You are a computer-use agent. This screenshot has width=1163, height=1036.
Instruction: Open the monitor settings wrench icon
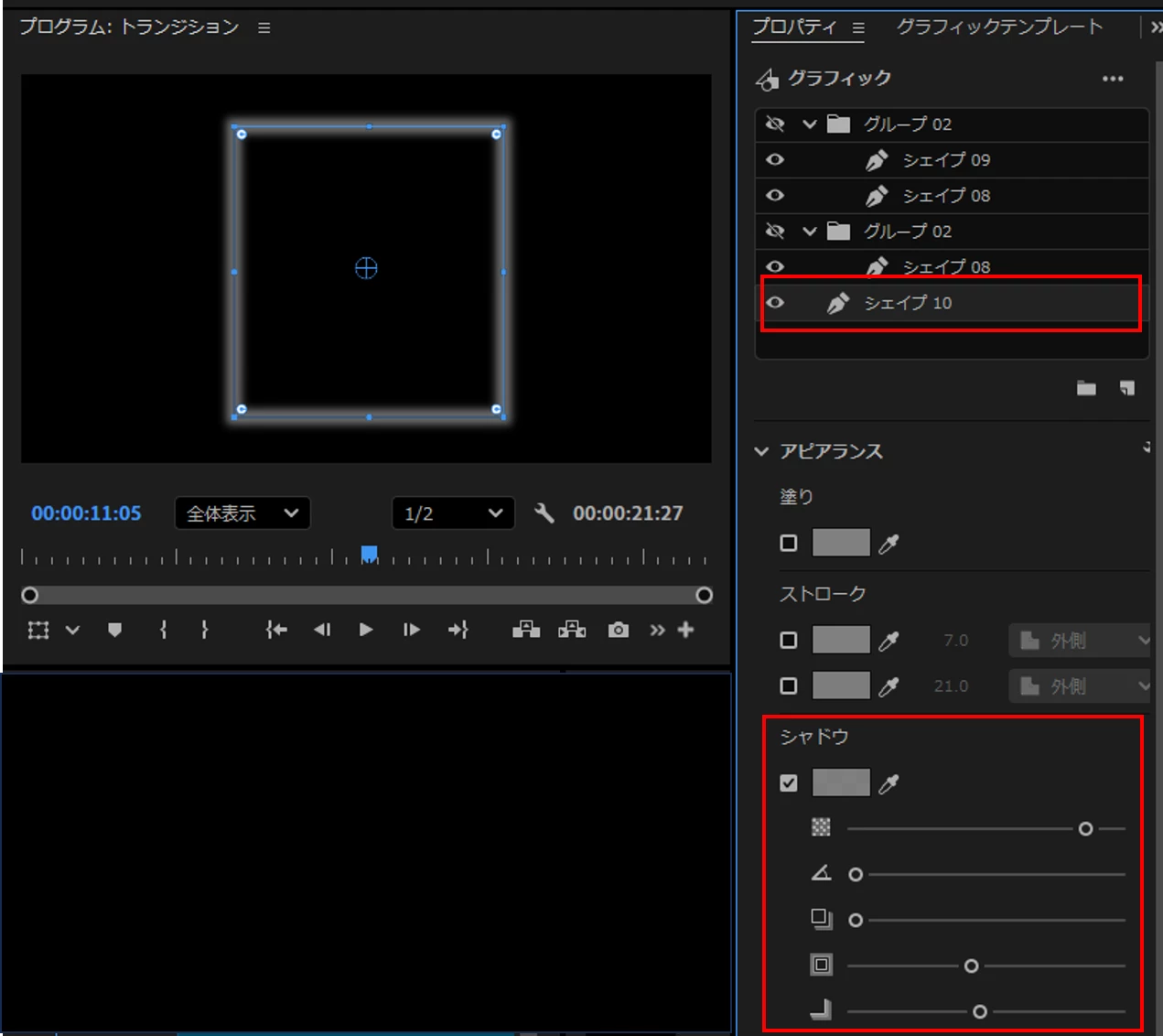544,513
